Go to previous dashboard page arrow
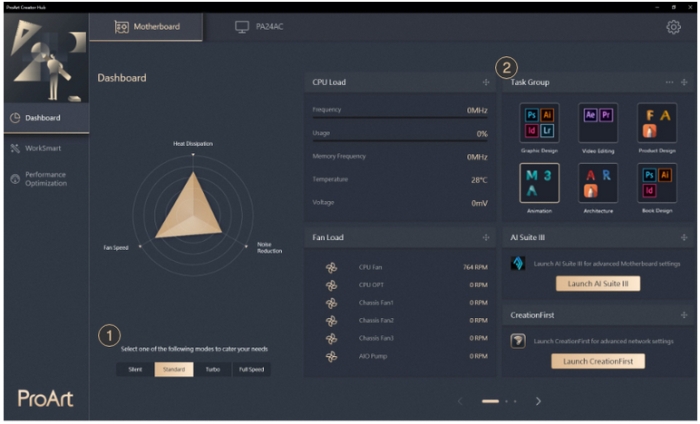The image size is (700, 424). click(460, 401)
